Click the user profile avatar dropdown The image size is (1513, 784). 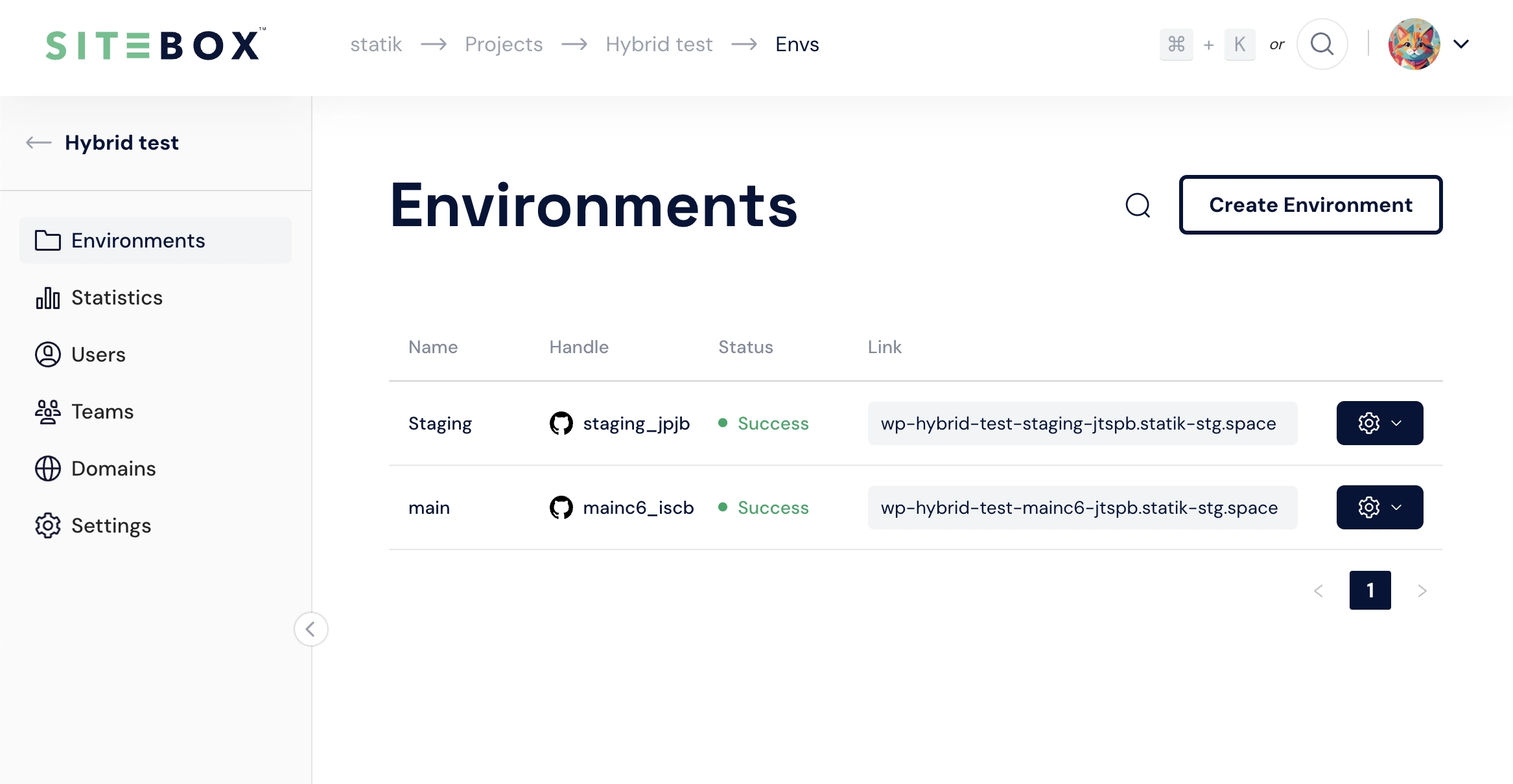(x=1429, y=43)
